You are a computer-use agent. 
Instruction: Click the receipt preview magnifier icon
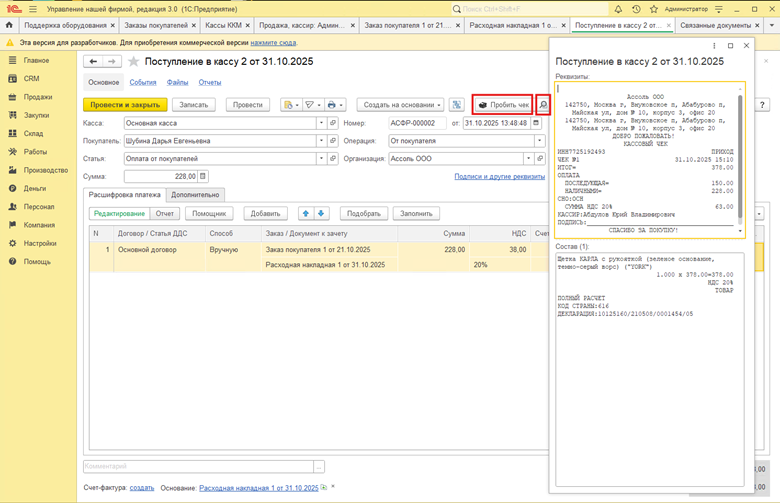point(543,104)
